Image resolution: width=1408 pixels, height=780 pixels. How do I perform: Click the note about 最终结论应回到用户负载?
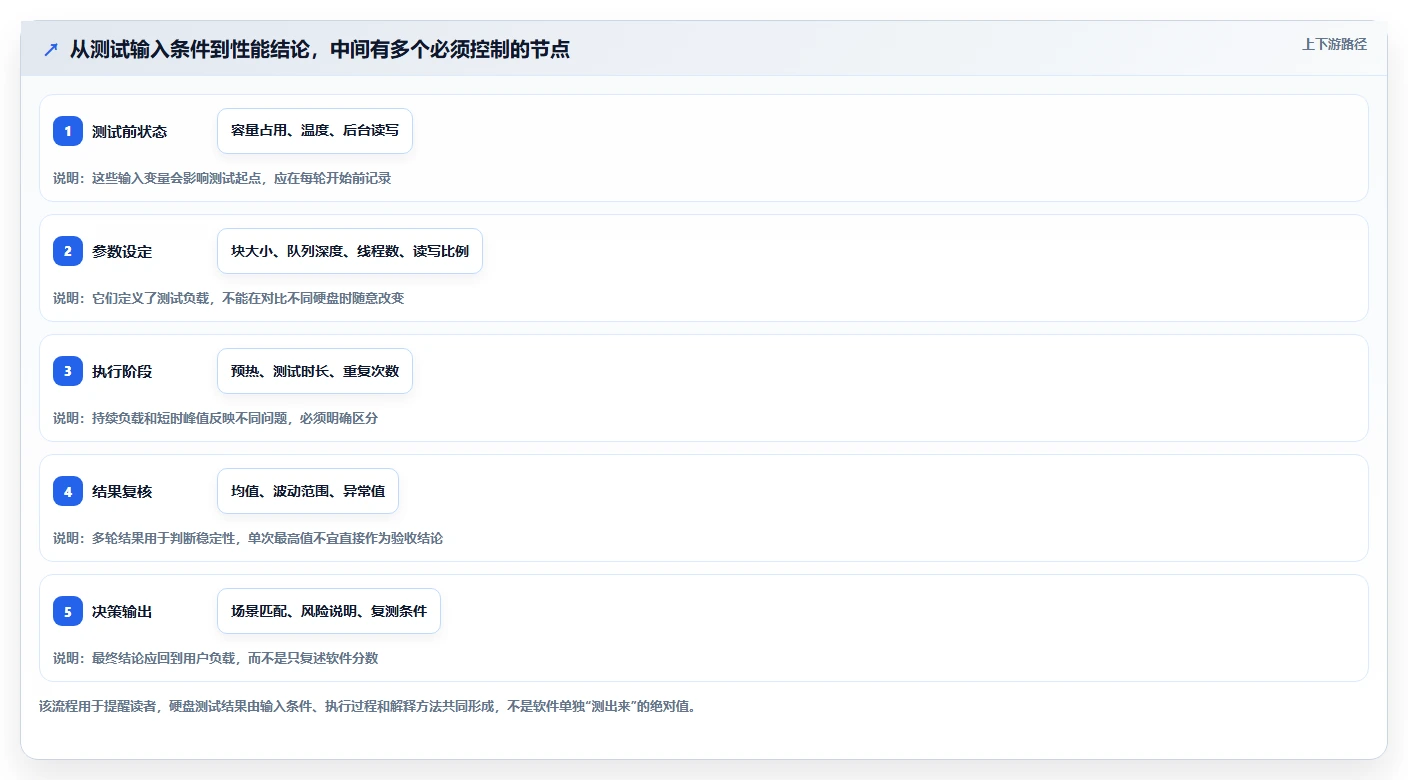[x=216, y=658]
